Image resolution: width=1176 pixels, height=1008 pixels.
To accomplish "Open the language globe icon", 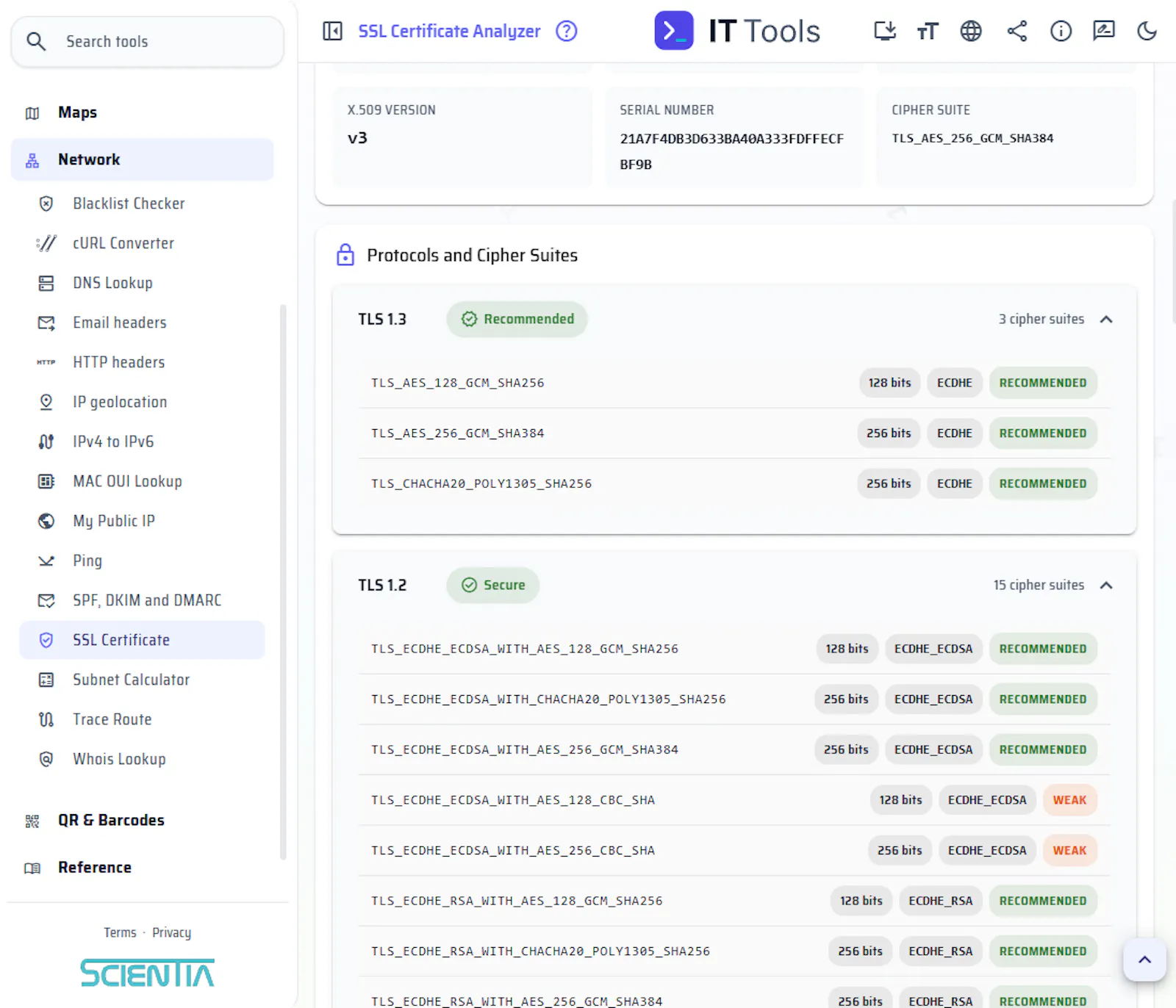I will [x=971, y=31].
